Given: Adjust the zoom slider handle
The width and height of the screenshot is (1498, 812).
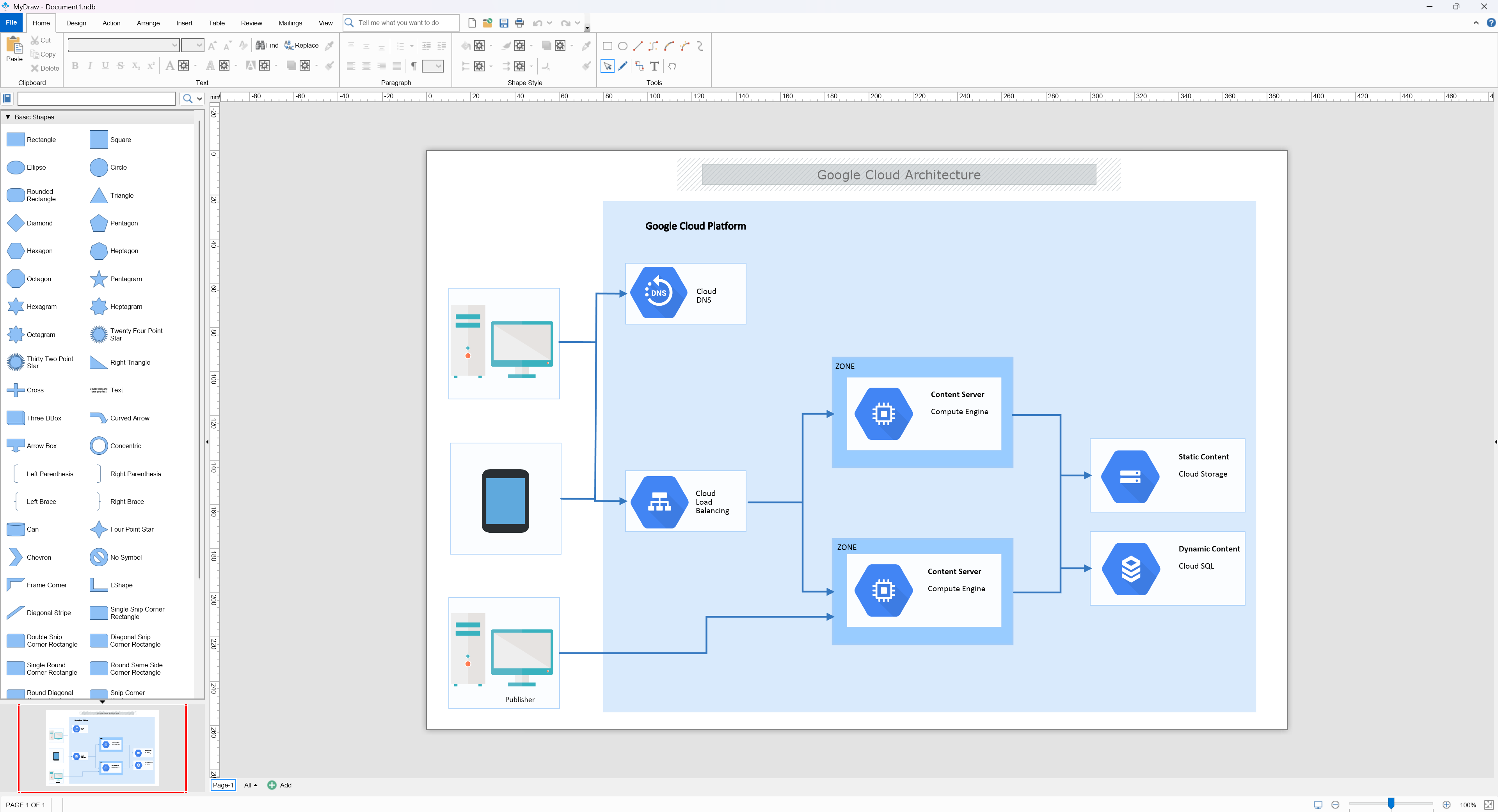Looking at the screenshot, I should (x=1391, y=804).
